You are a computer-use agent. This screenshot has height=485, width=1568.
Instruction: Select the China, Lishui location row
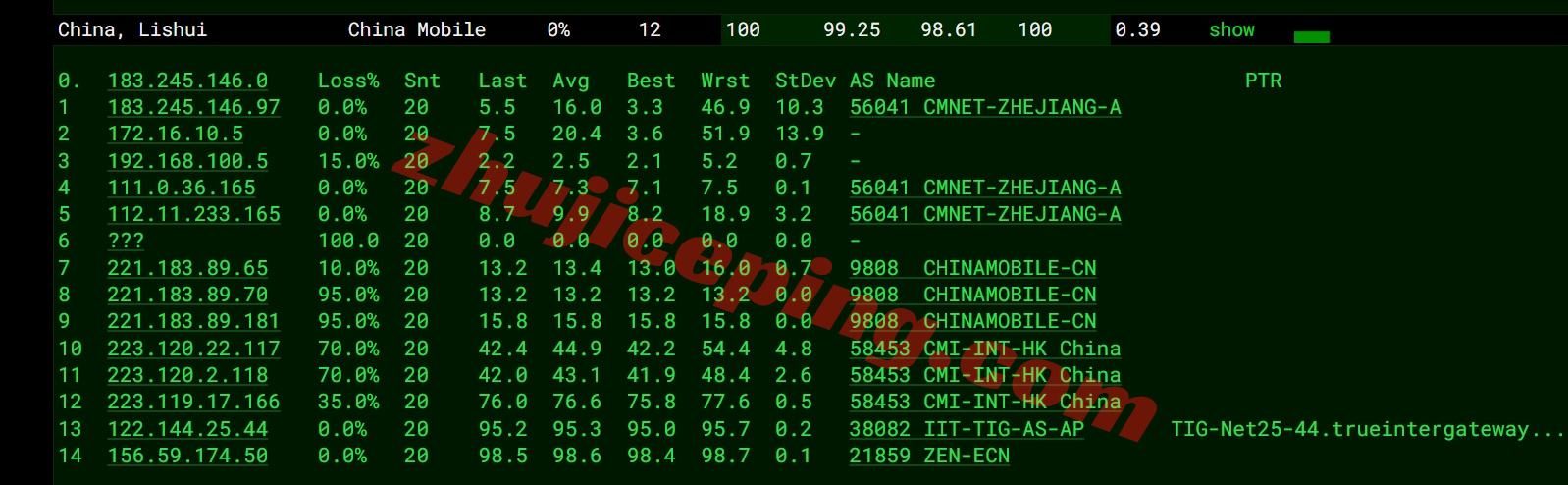point(132,30)
